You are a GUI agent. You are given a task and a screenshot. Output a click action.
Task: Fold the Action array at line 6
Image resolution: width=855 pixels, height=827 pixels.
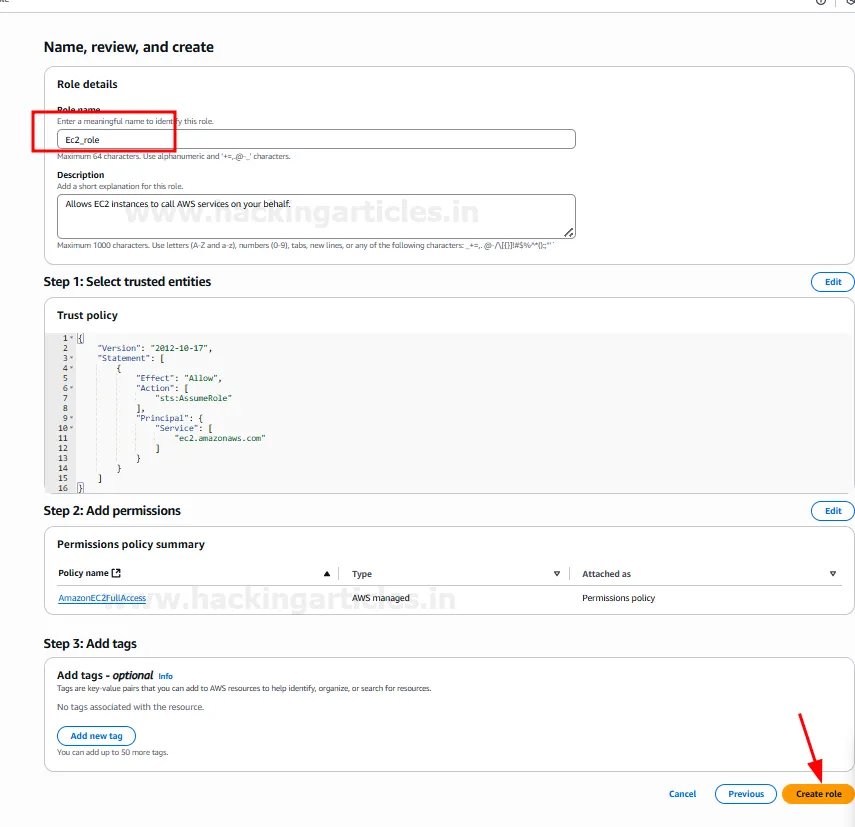coord(71,388)
